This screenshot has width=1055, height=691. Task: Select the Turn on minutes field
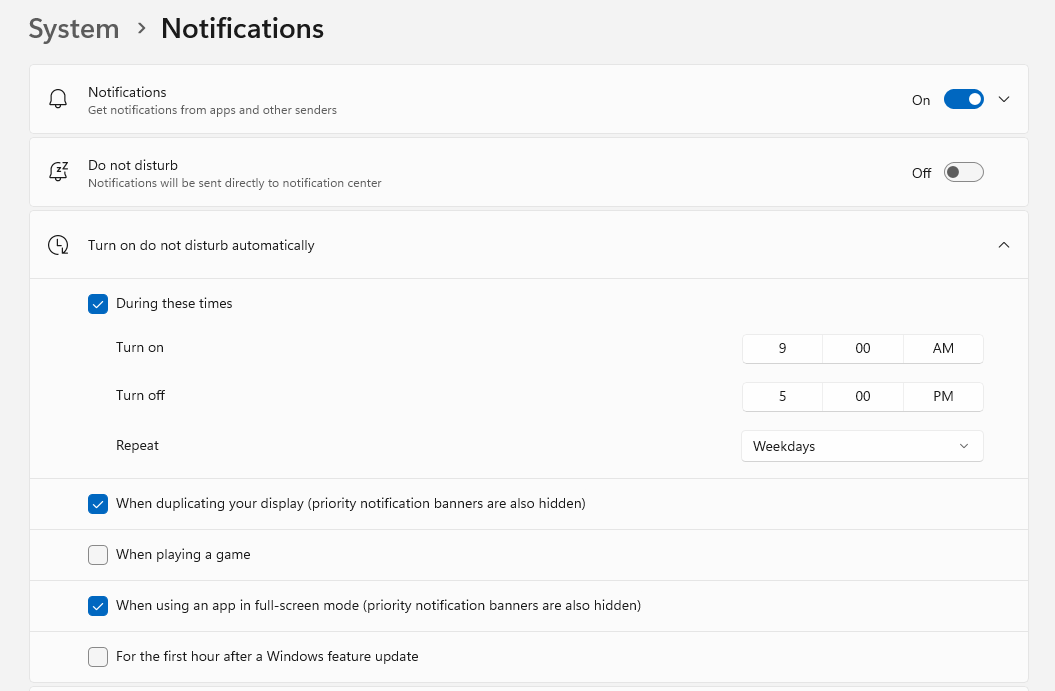point(863,349)
